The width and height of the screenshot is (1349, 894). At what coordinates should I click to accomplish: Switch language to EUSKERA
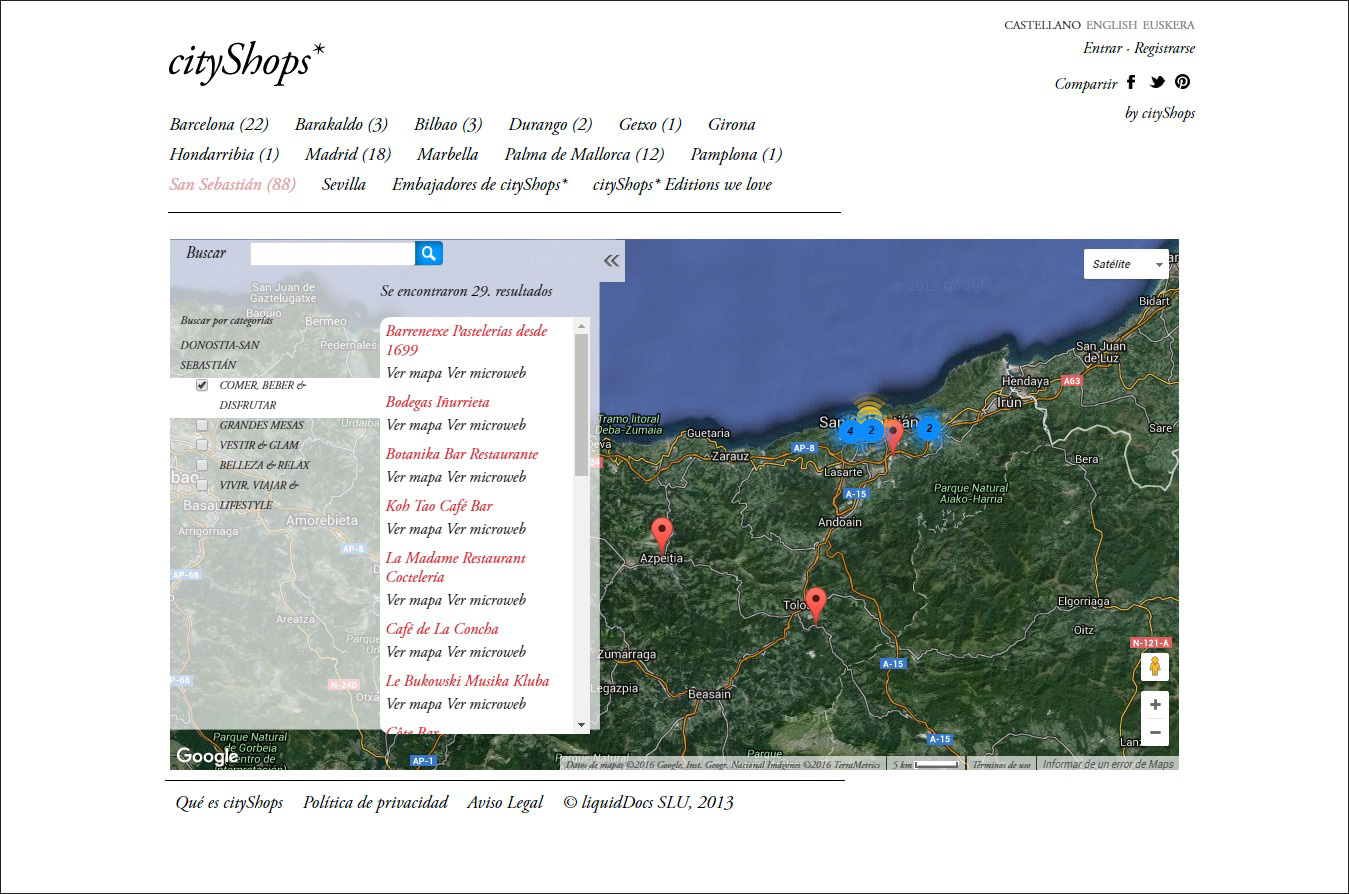pos(1168,25)
